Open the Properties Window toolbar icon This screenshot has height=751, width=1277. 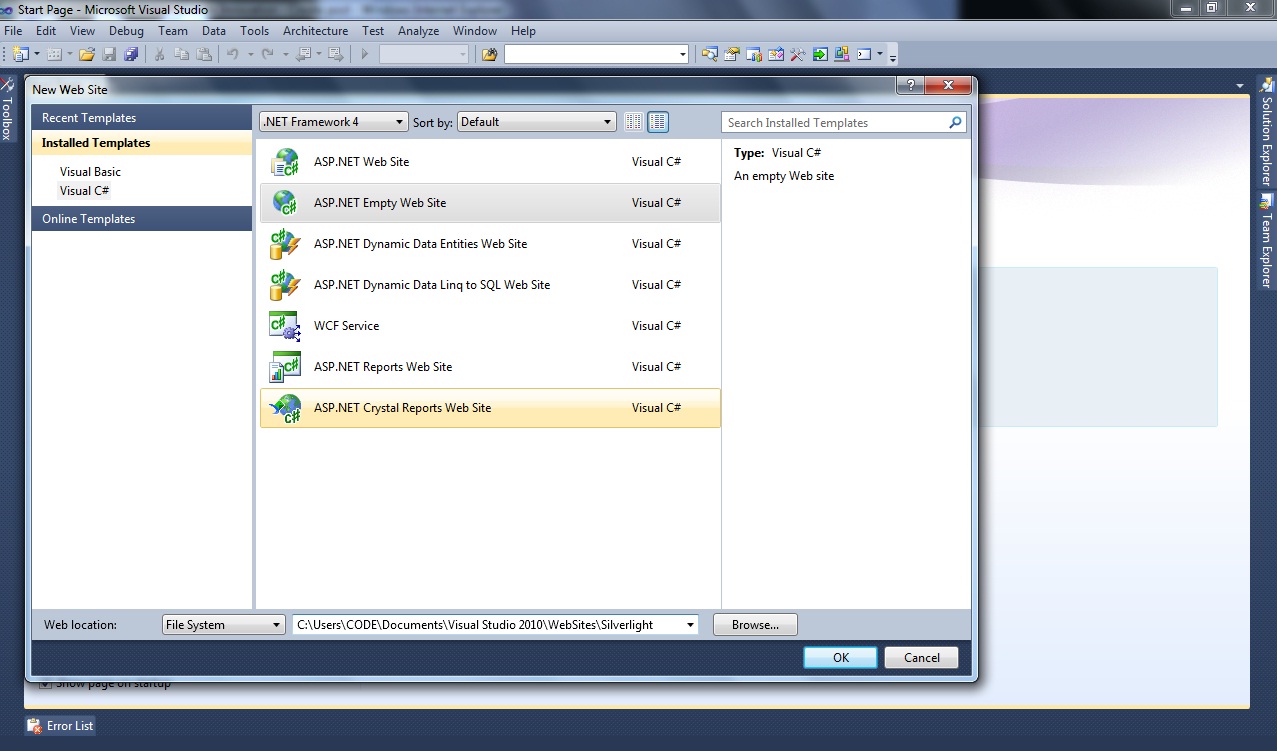pos(731,54)
